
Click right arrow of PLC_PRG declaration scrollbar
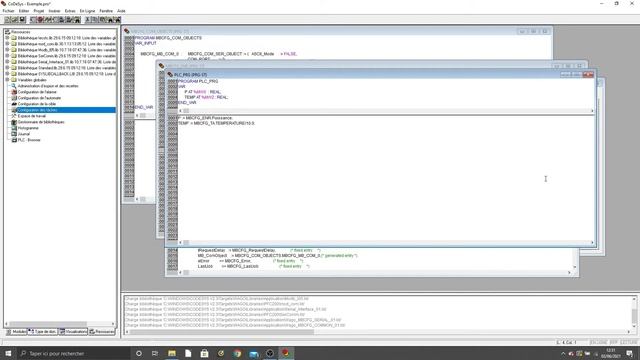point(592,111)
